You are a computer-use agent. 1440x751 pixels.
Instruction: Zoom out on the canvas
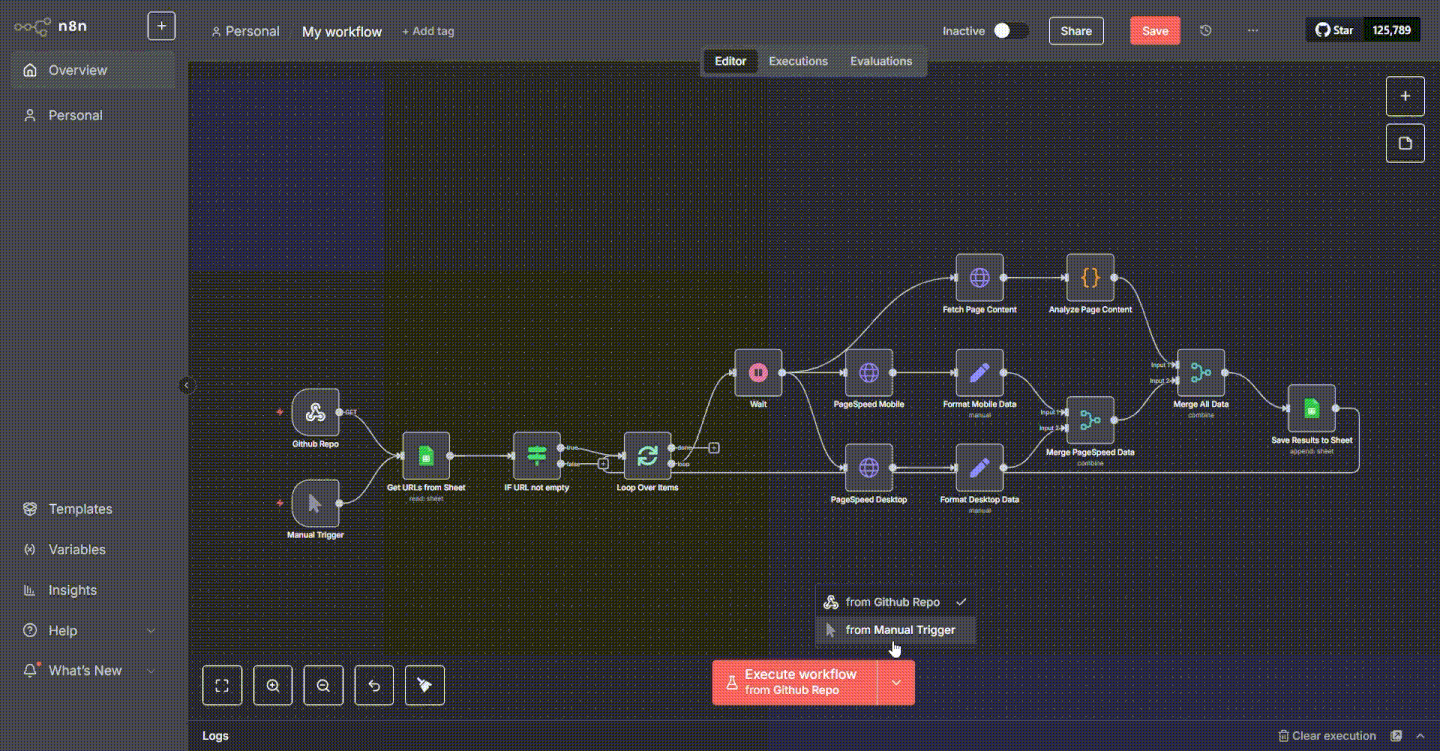[323, 686]
